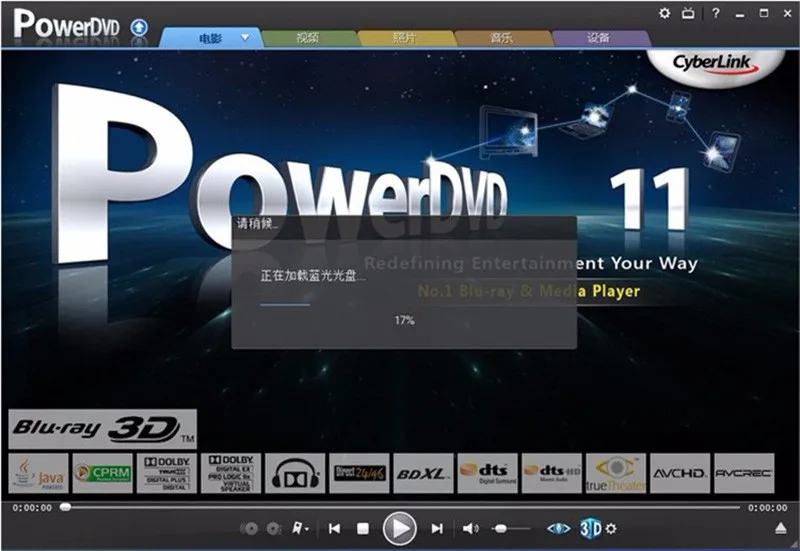Click the playback seek bar handle
Image resolution: width=800 pixels, height=551 pixels.
click(x=65, y=507)
